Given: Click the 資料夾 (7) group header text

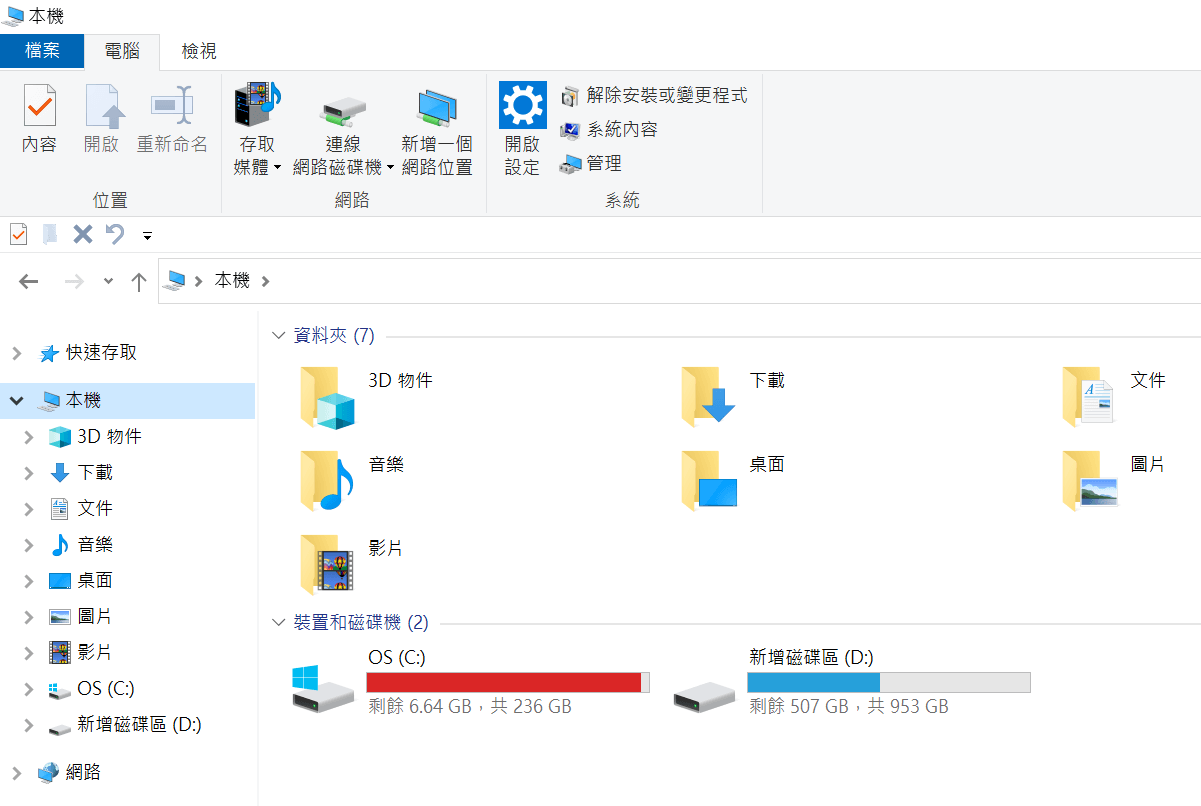Looking at the screenshot, I should pos(334,335).
